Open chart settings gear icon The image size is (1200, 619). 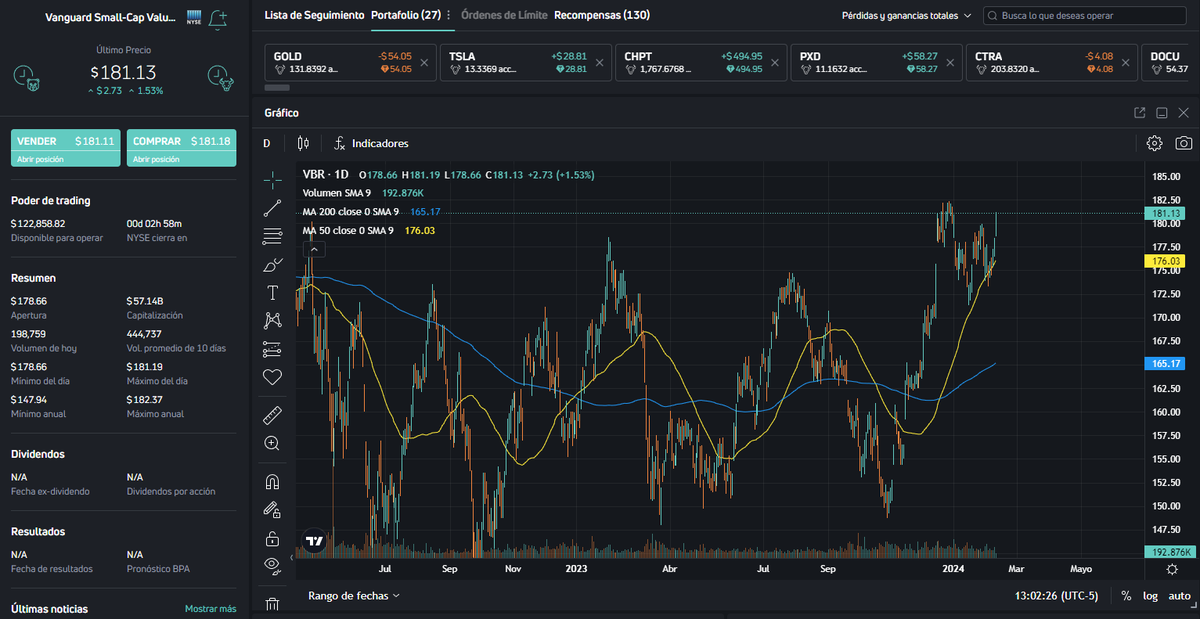click(x=1154, y=143)
